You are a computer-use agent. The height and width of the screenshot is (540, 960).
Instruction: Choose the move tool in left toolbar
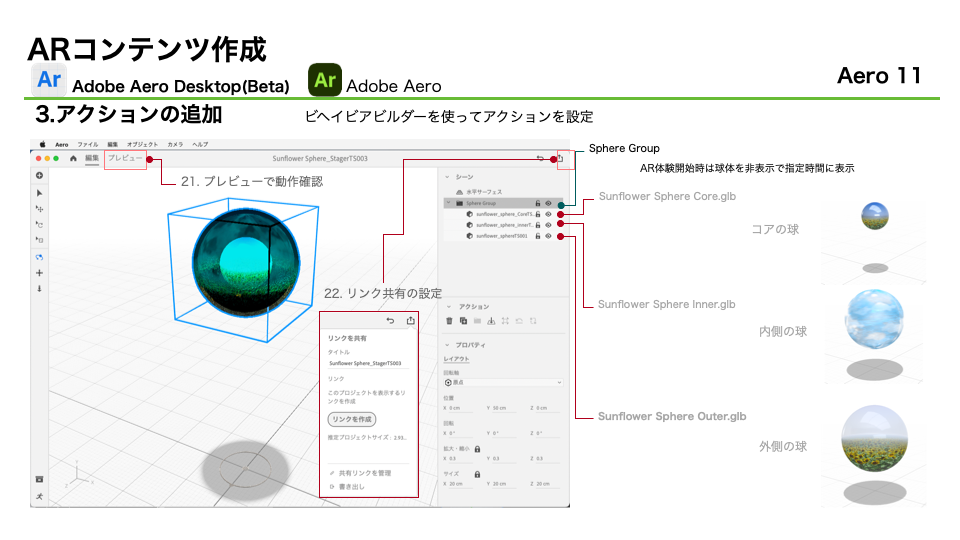click(39, 209)
